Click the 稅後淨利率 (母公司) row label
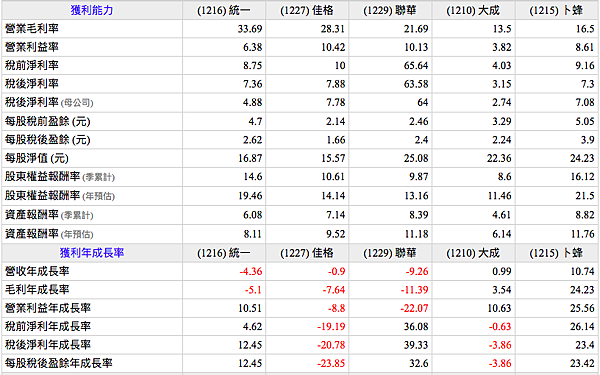600x375 pixels. 49,102
